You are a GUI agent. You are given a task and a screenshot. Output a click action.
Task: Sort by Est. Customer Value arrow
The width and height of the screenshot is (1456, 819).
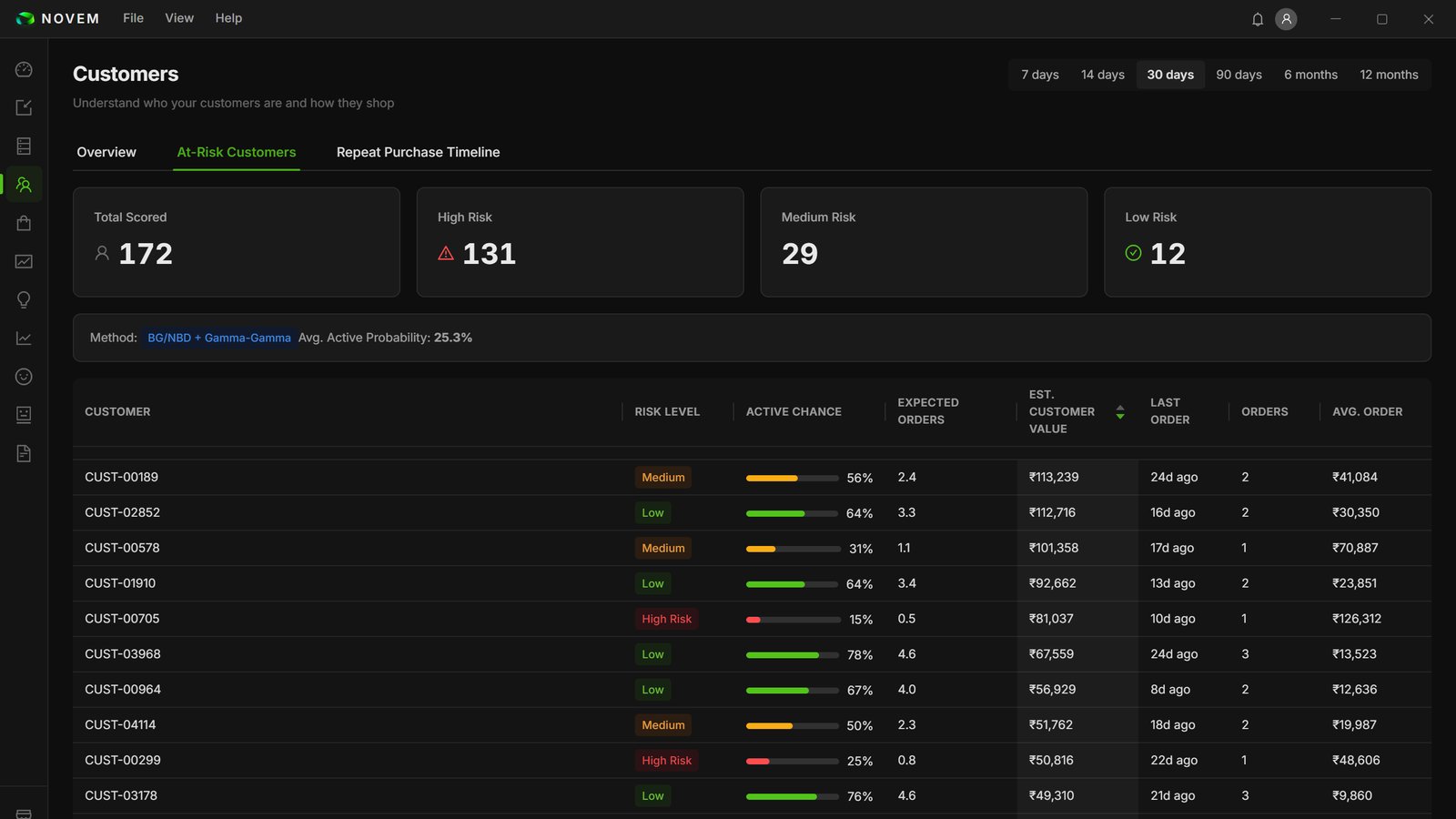click(x=1120, y=412)
